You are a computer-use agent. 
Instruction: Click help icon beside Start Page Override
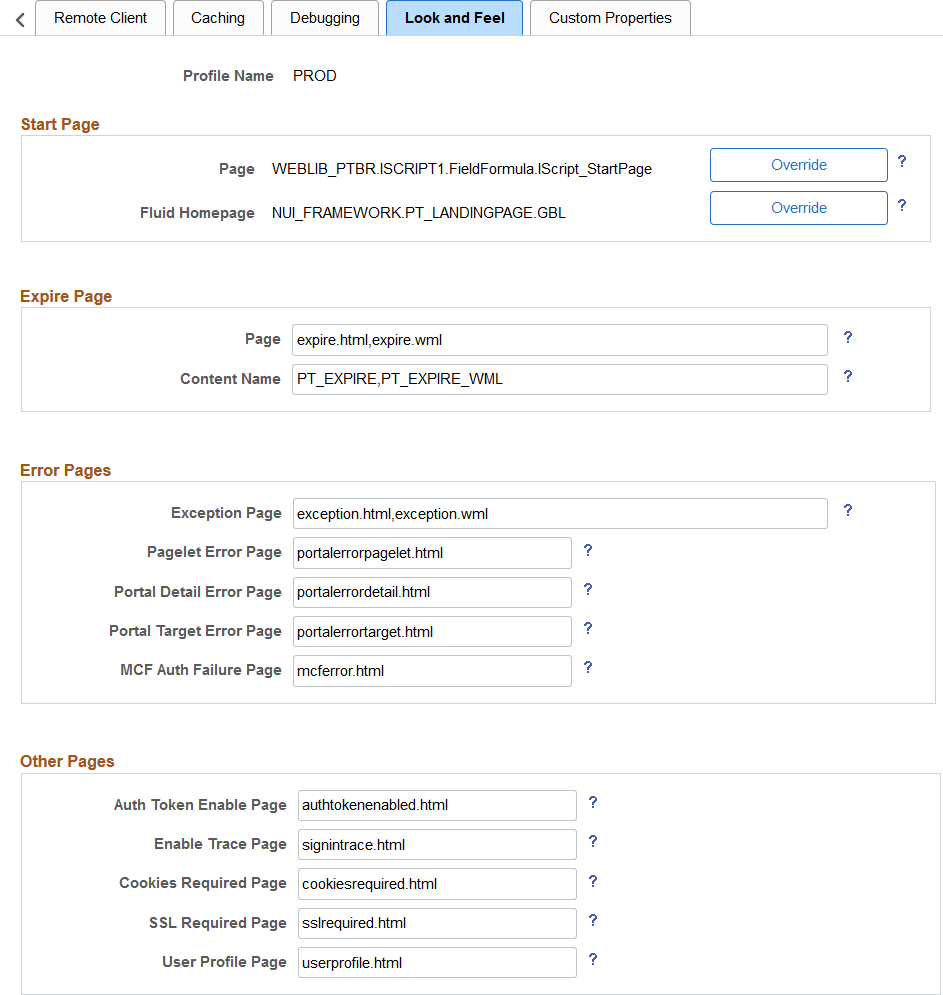(x=901, y=161)
